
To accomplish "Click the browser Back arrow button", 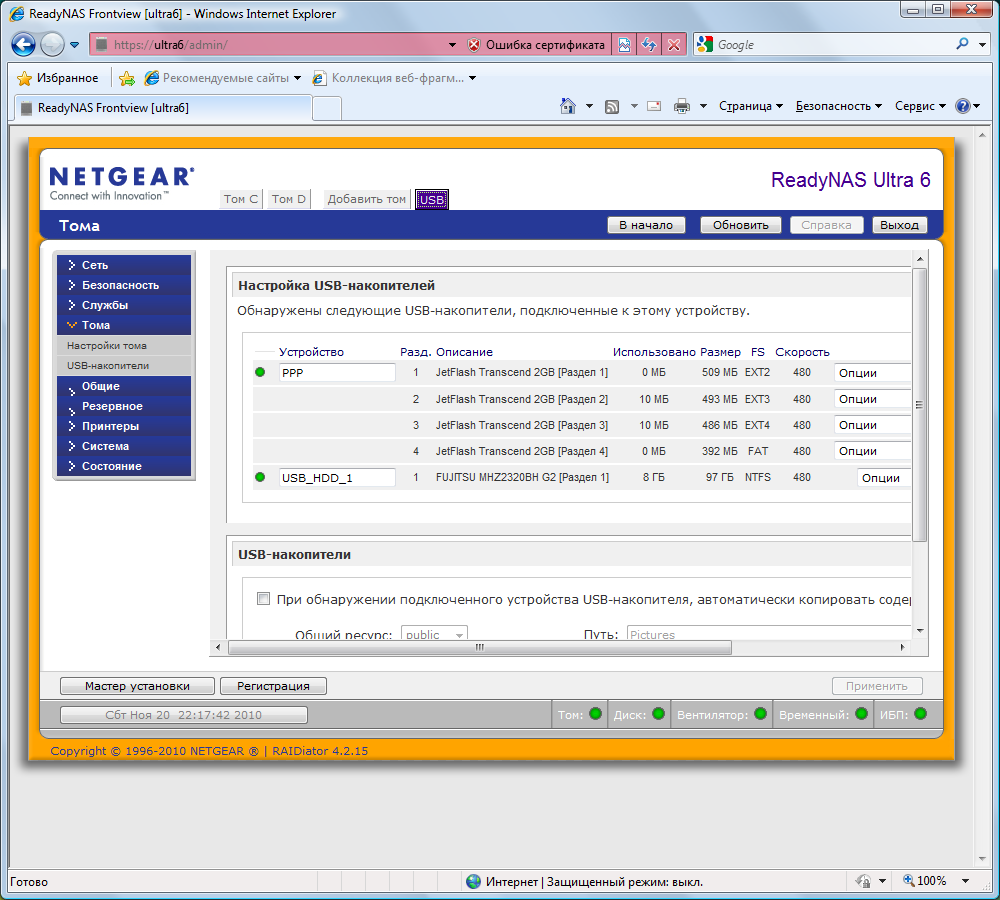I will tap(24, 45).
